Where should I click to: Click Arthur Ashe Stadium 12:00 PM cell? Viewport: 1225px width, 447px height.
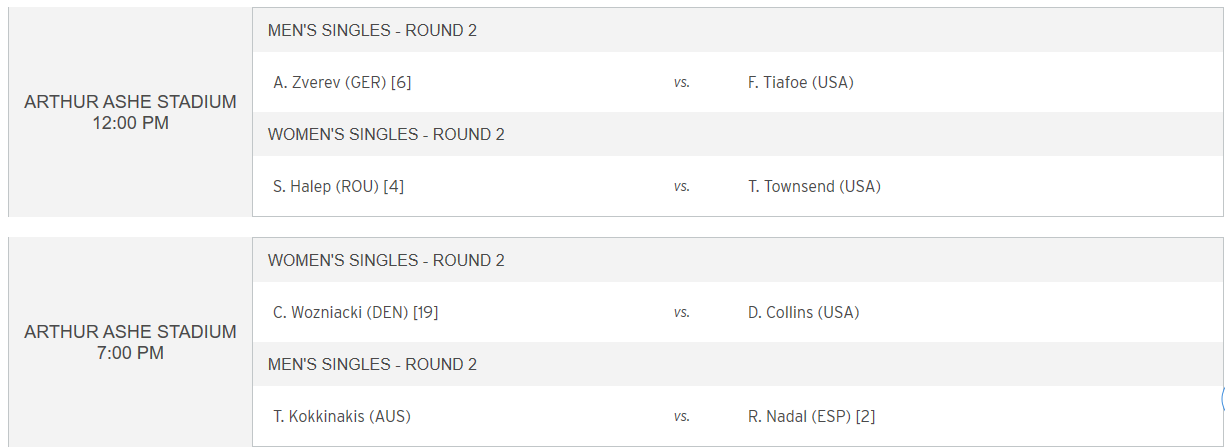(x=130, y=112)
